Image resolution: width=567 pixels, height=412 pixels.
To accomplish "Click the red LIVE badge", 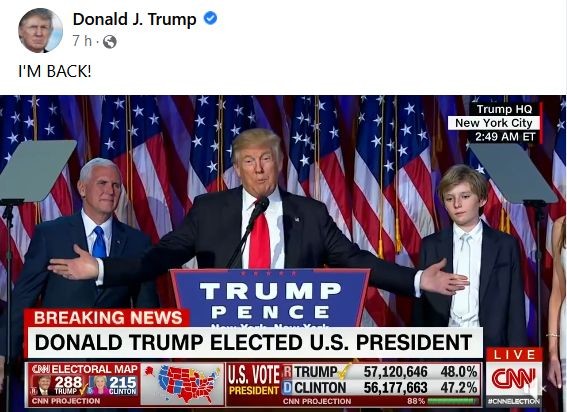I will 514,354.
